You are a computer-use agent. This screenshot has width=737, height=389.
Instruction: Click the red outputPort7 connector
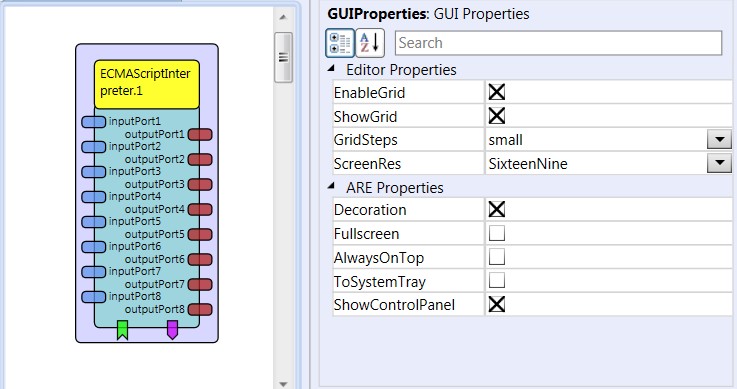click(x=200, y=284)
